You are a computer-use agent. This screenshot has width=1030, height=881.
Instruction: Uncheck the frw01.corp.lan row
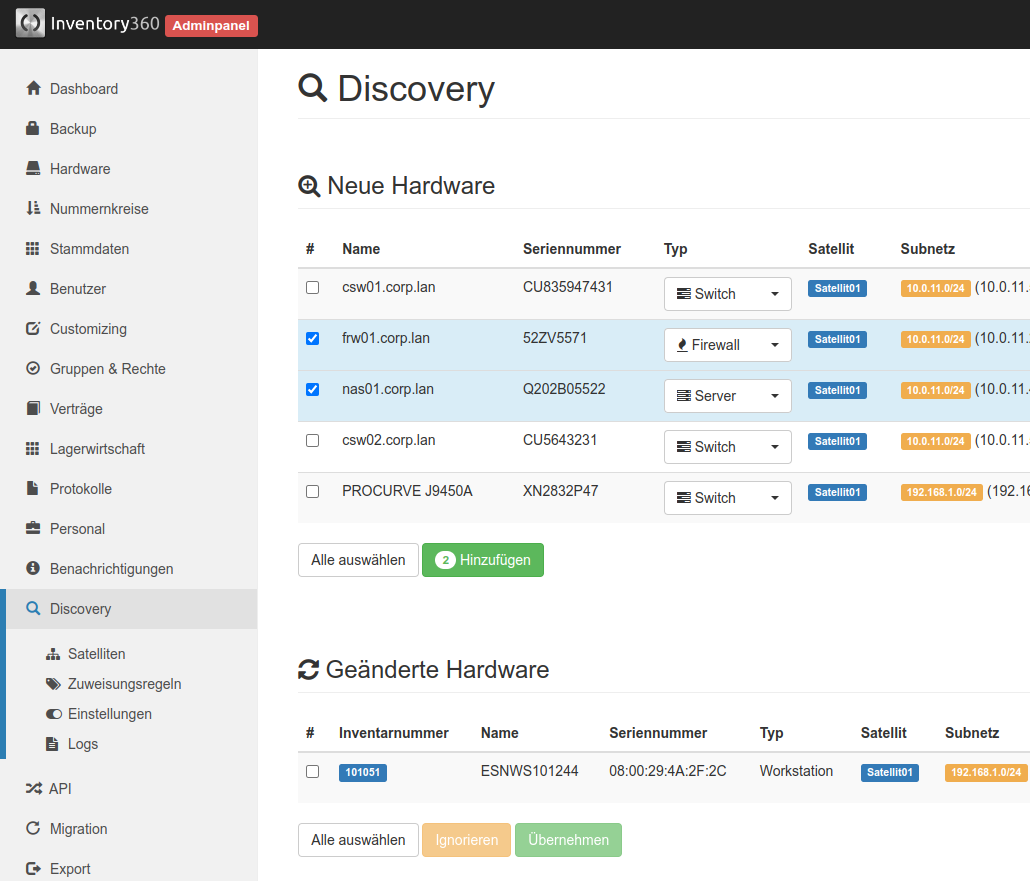coord(312,338)
